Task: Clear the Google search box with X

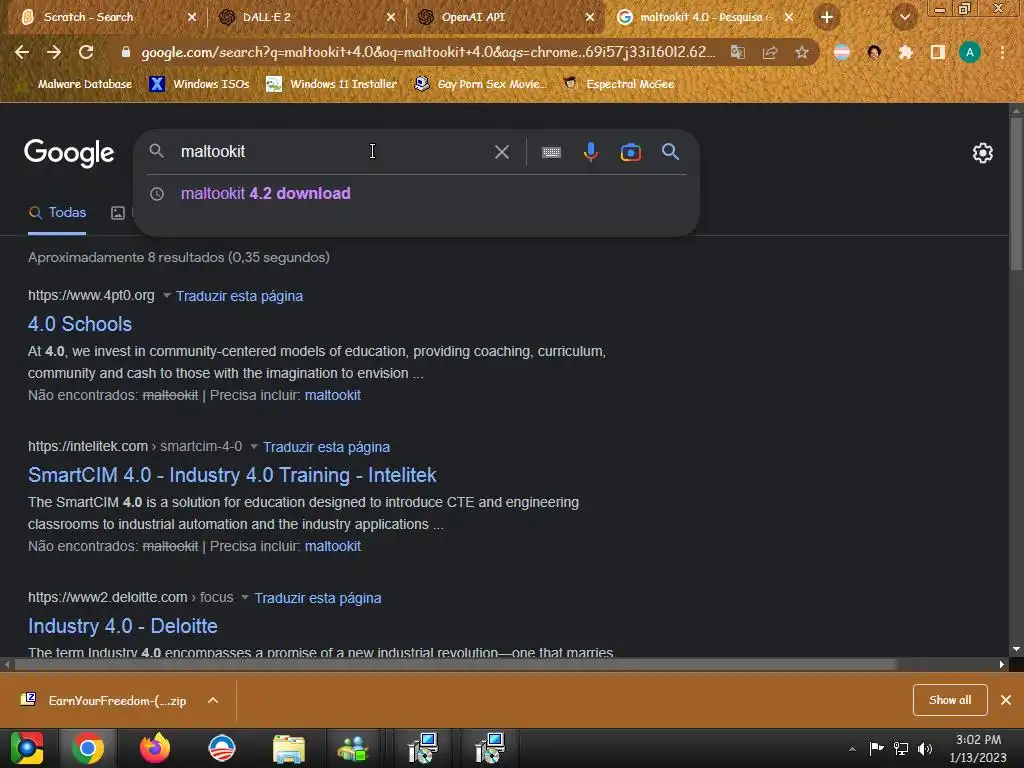Action: click(502, 152)
